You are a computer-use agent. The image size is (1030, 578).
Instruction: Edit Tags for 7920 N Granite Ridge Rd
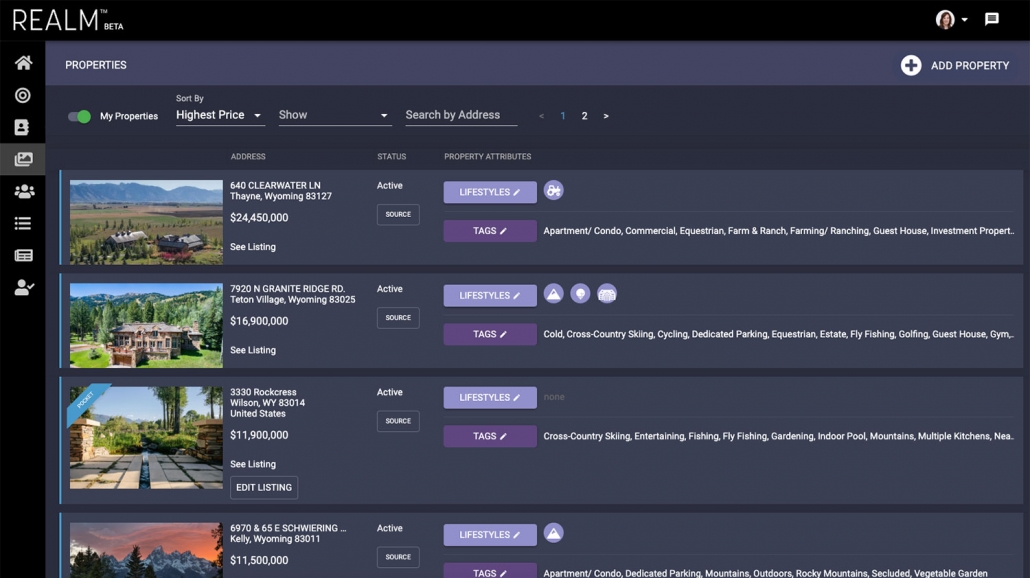pos(490,334)
